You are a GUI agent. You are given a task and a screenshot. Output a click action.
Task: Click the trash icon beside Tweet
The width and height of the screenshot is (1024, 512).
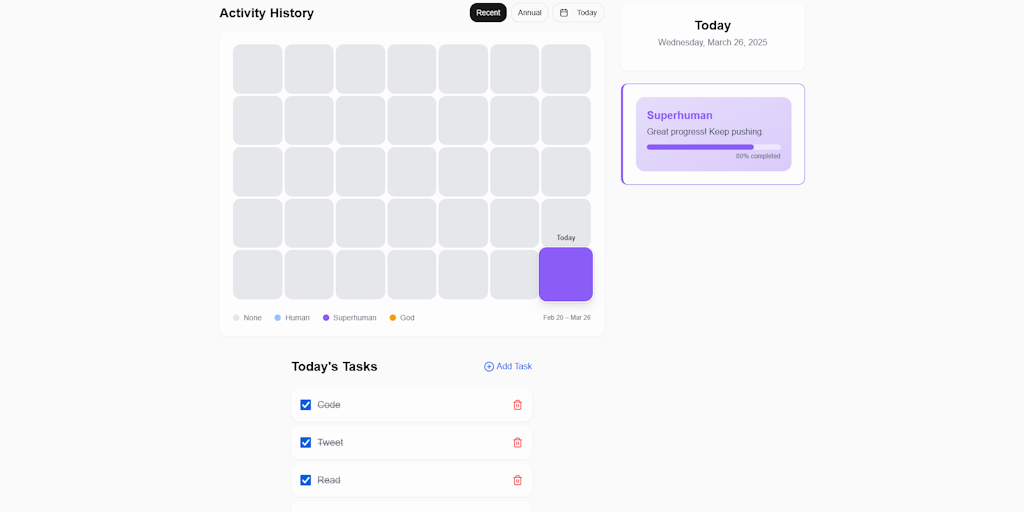click(517, 443)
